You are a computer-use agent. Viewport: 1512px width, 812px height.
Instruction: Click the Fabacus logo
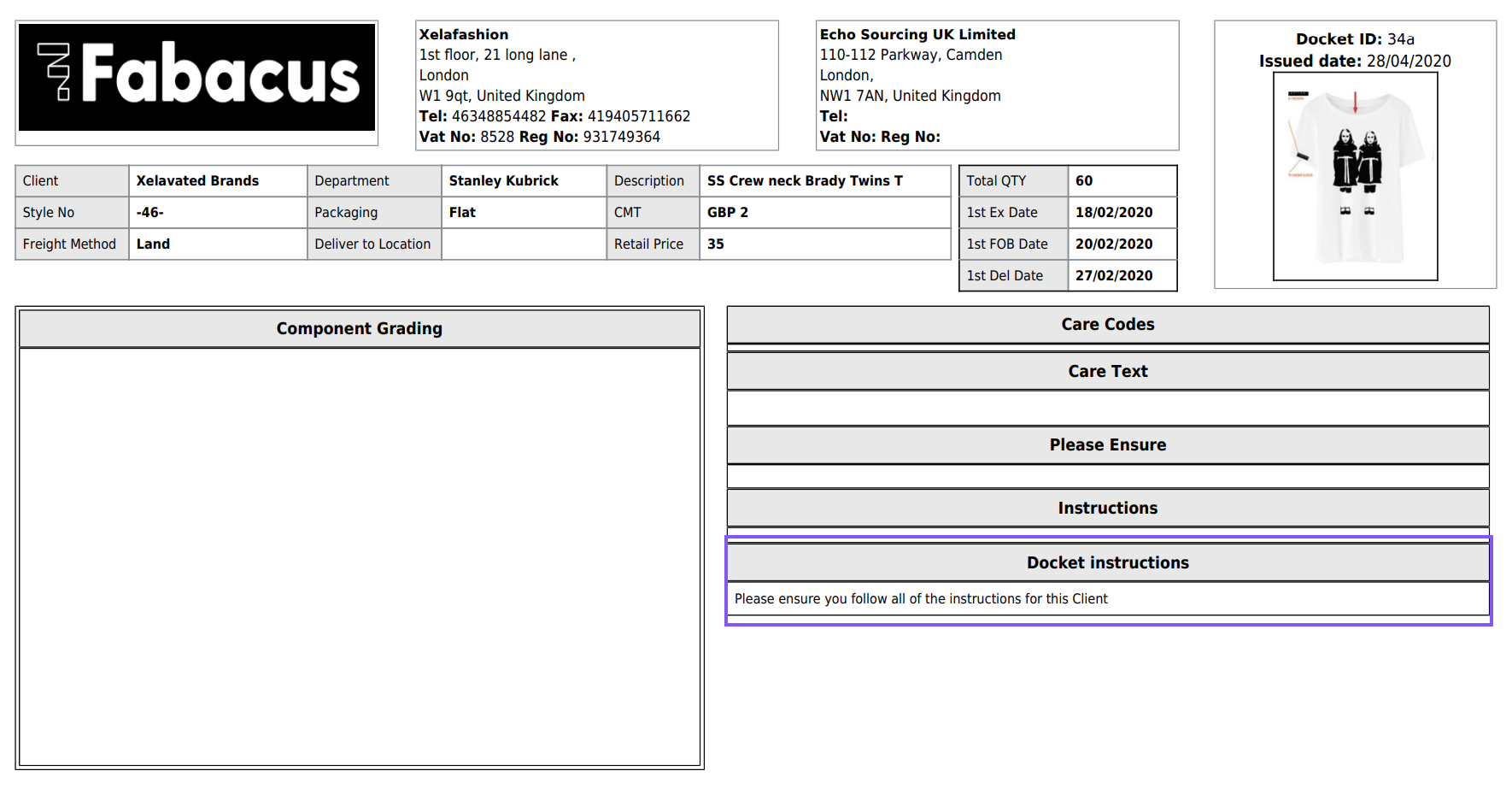(196, 77)
